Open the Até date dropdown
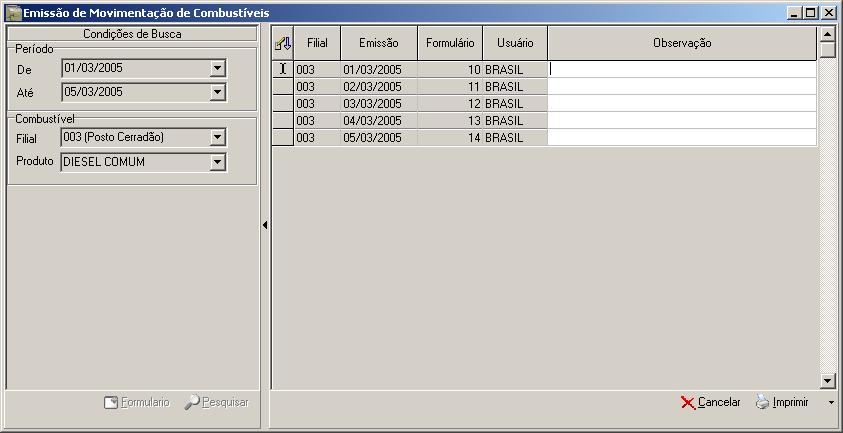The height and width of the screenshot is (433, 843). 217,92
